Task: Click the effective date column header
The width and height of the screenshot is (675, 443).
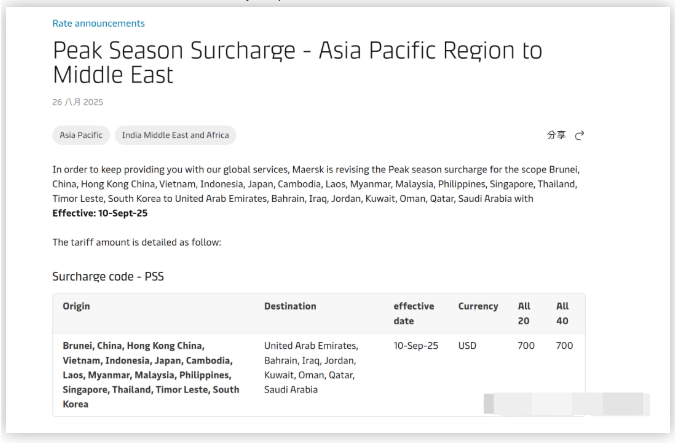Action: click(x=414, y=313)
